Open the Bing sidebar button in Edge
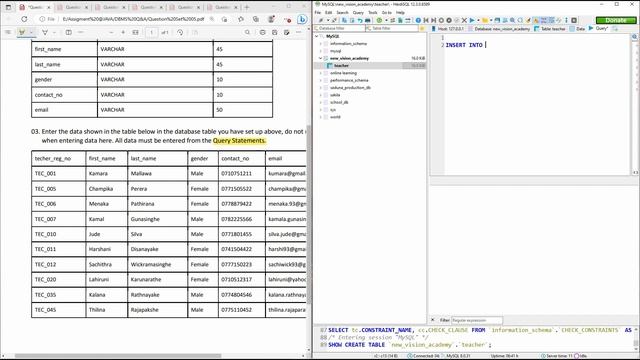This screenshot has width=640, height=360. pos(302,19)
